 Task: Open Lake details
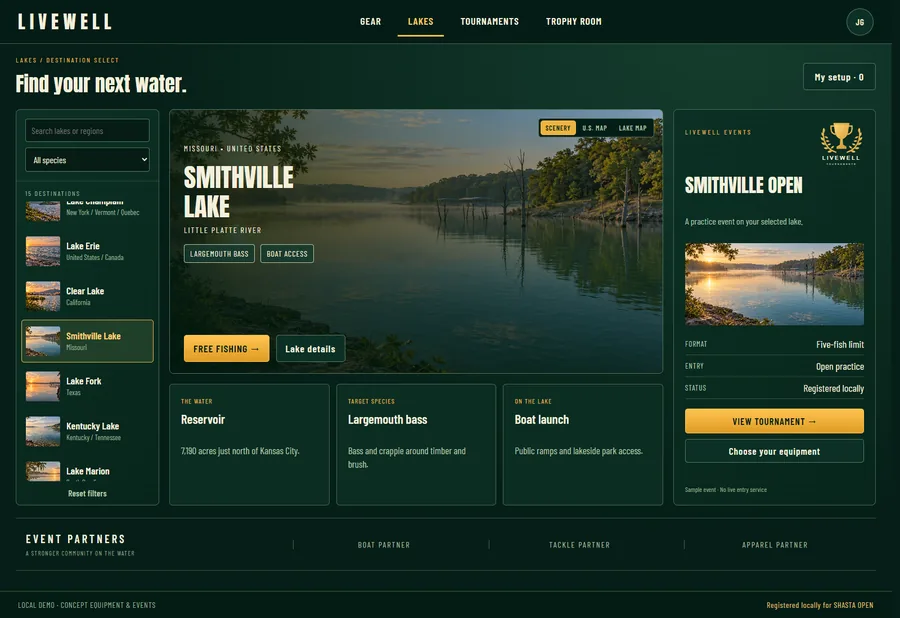click(310, 348)
